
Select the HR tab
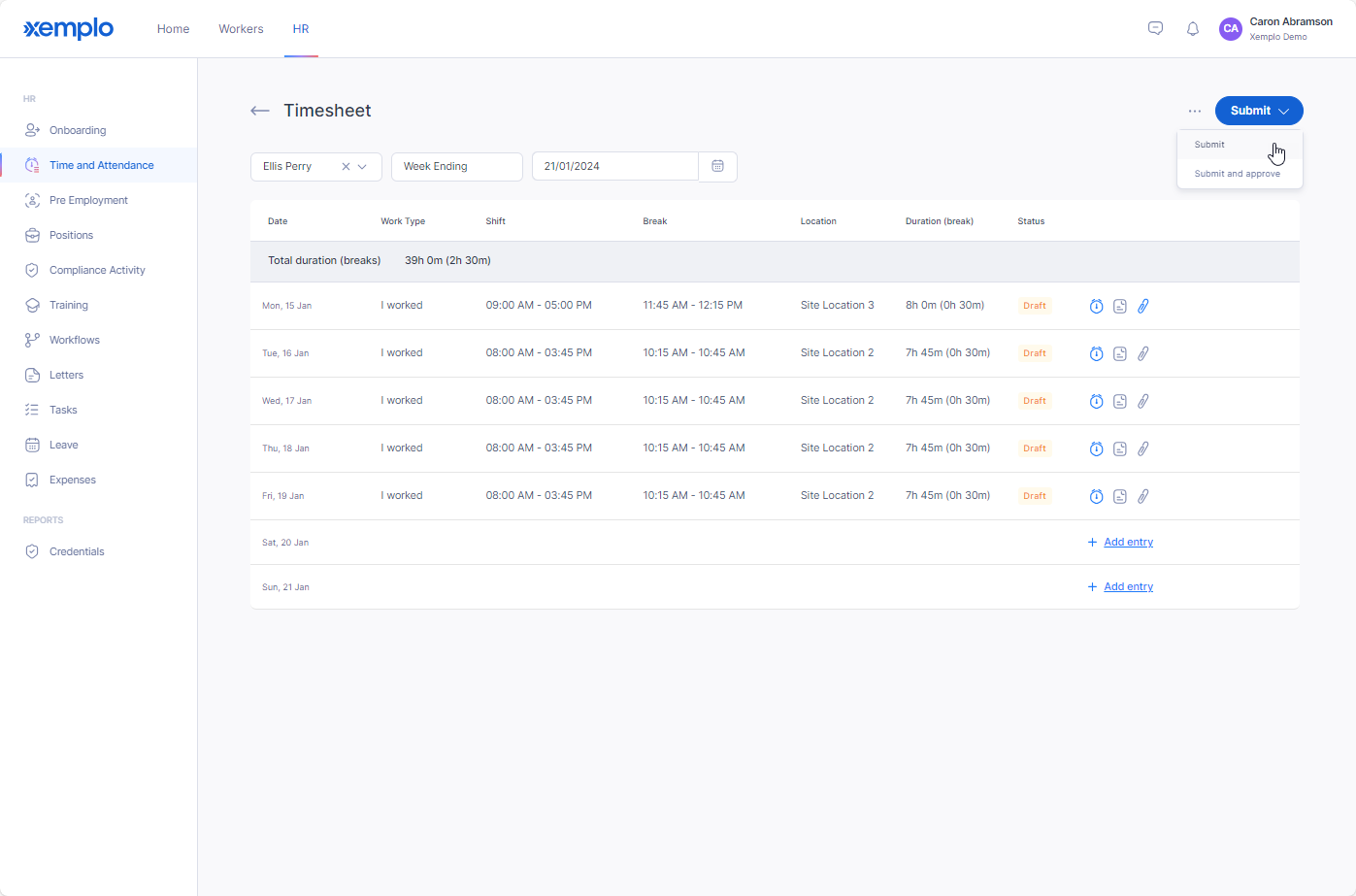click(x=301, y=29)
